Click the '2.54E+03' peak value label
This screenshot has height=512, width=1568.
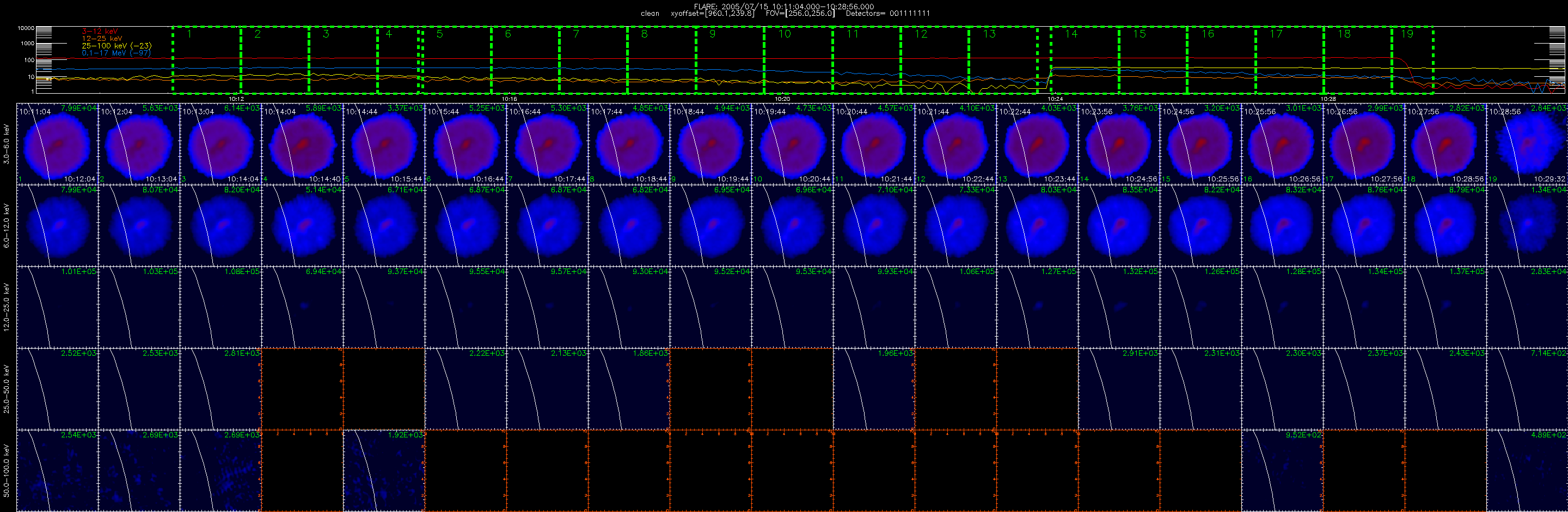(79, 435)
